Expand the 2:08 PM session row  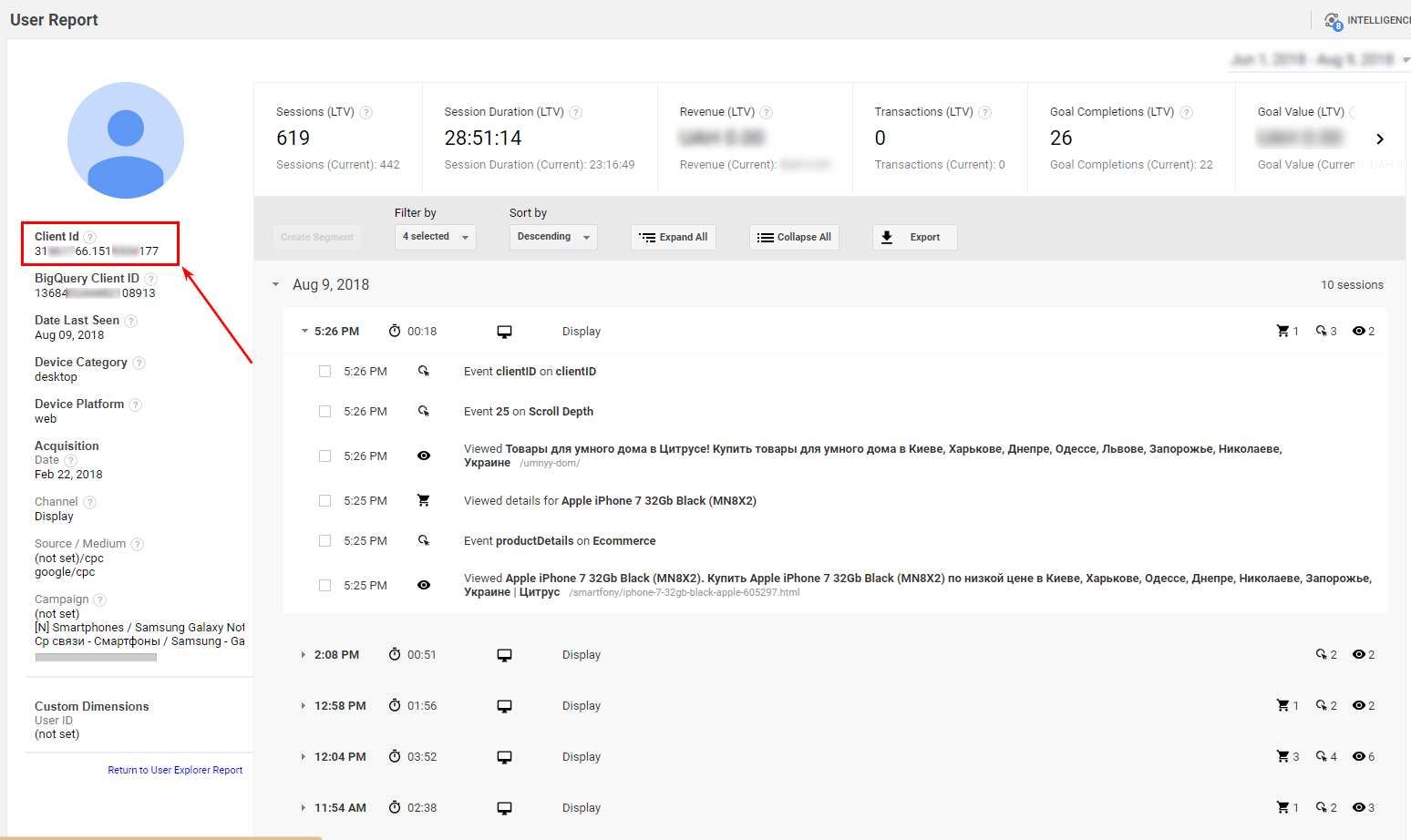[304, 655]
